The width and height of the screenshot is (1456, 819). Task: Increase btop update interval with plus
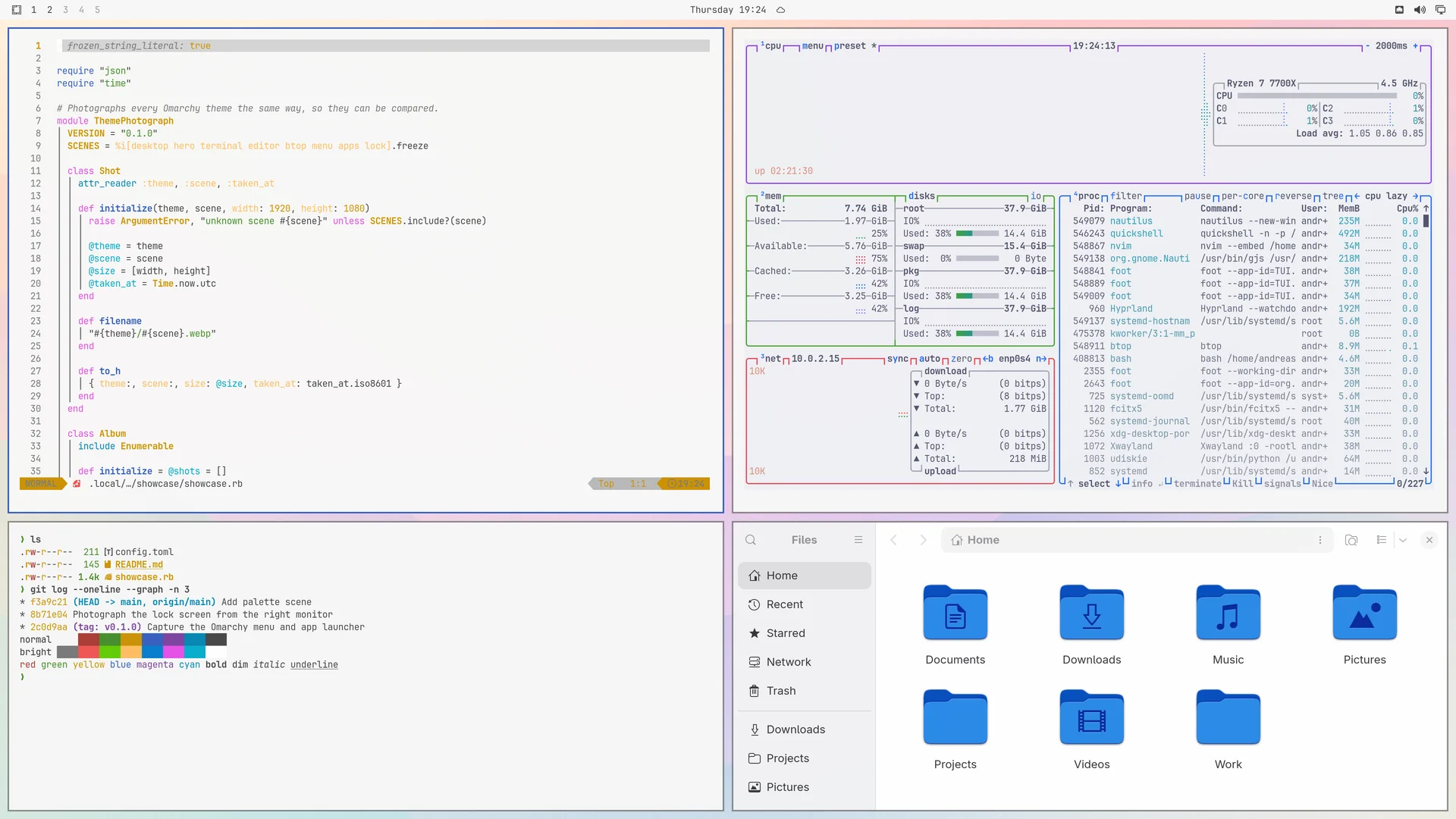pyautogui.click(x=1415, y=46)
